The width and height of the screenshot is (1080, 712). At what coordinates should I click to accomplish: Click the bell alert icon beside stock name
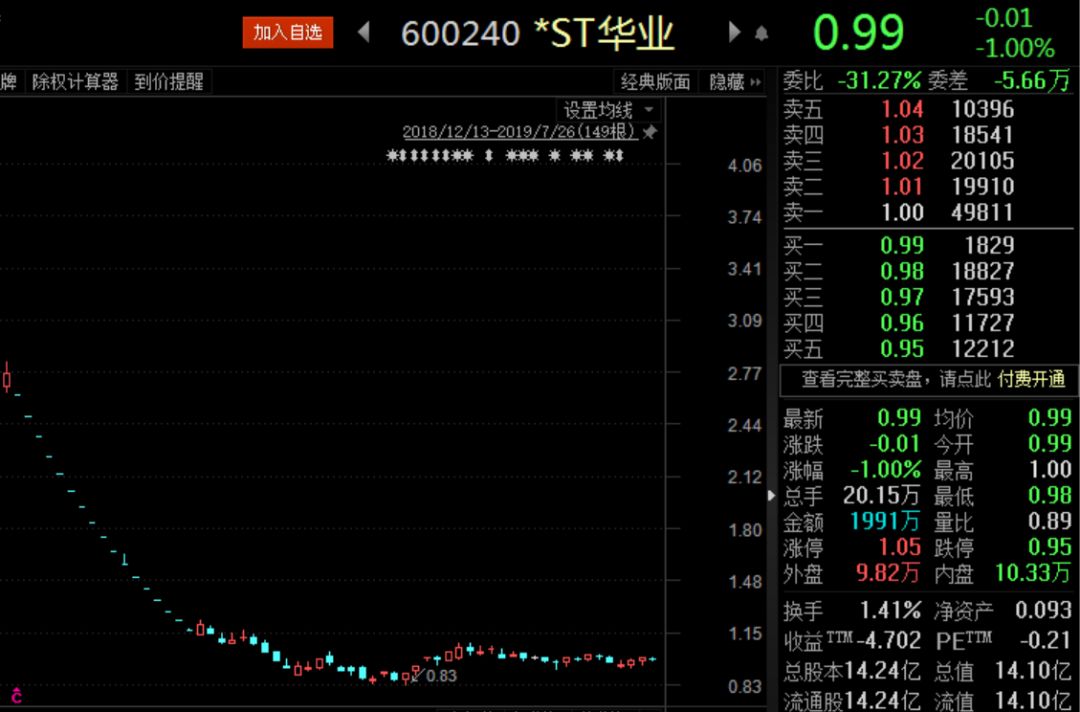click(x=761, y=33)
